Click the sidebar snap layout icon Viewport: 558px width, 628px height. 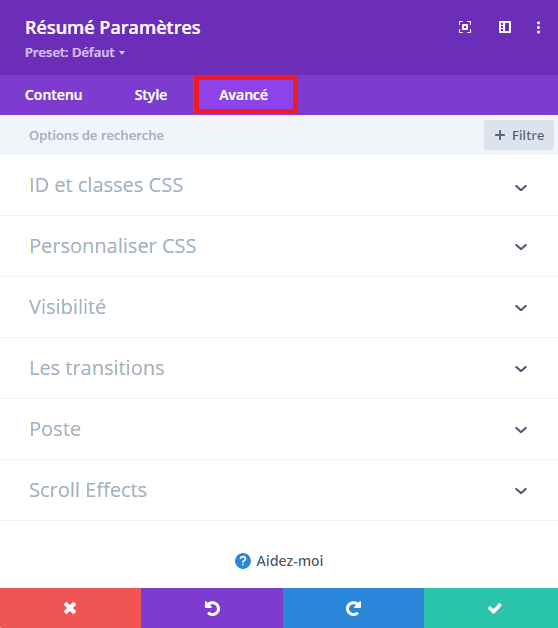(505, 27)
